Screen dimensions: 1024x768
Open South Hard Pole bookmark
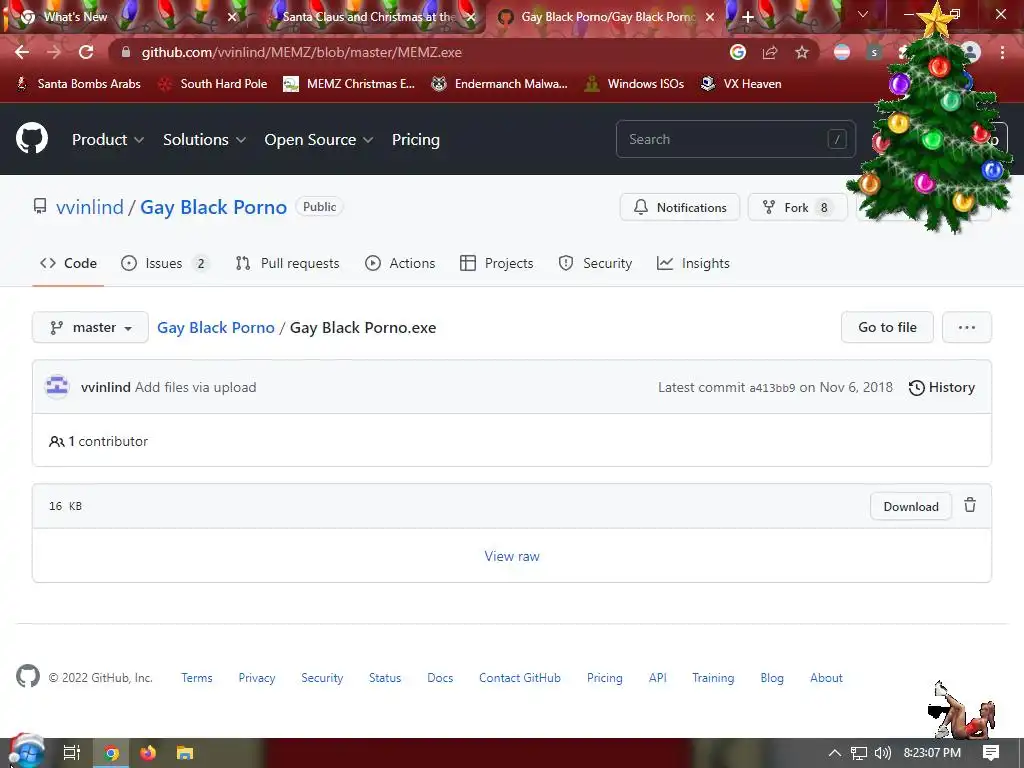[213, 84]
